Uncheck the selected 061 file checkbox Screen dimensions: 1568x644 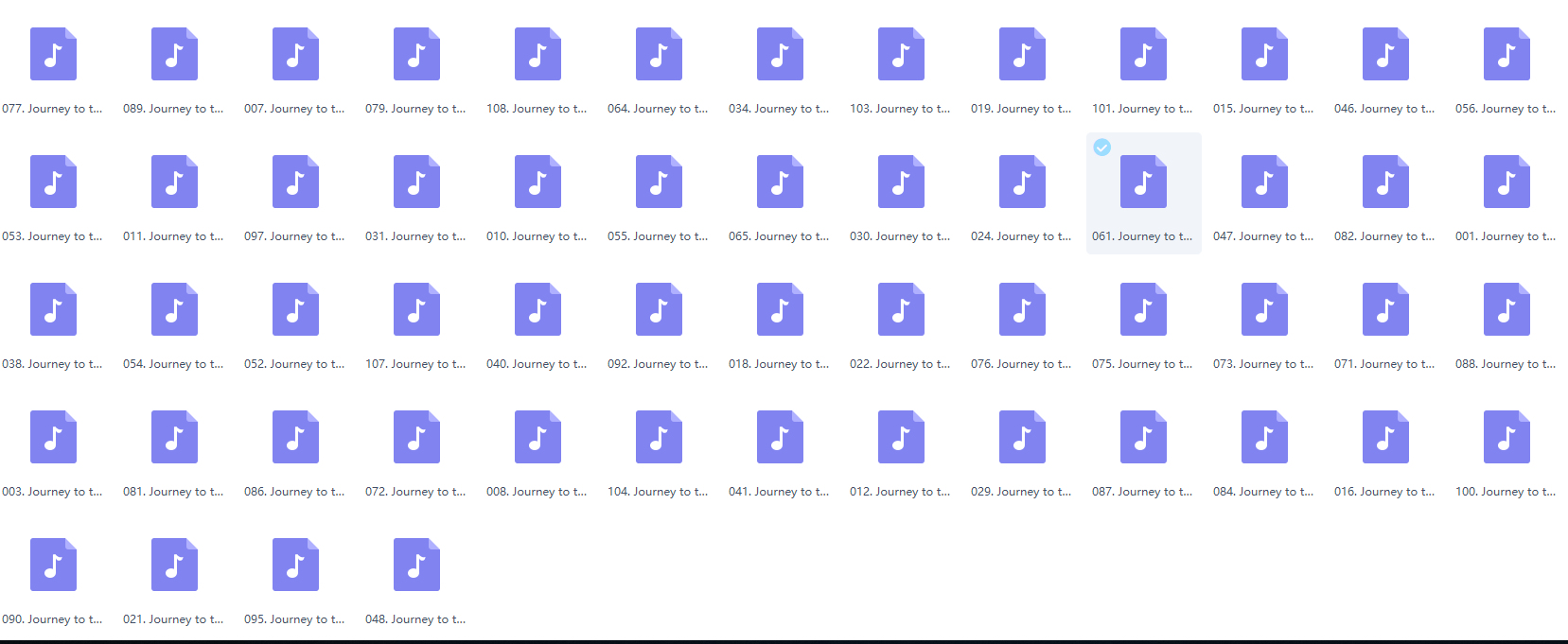[1101, 147]
